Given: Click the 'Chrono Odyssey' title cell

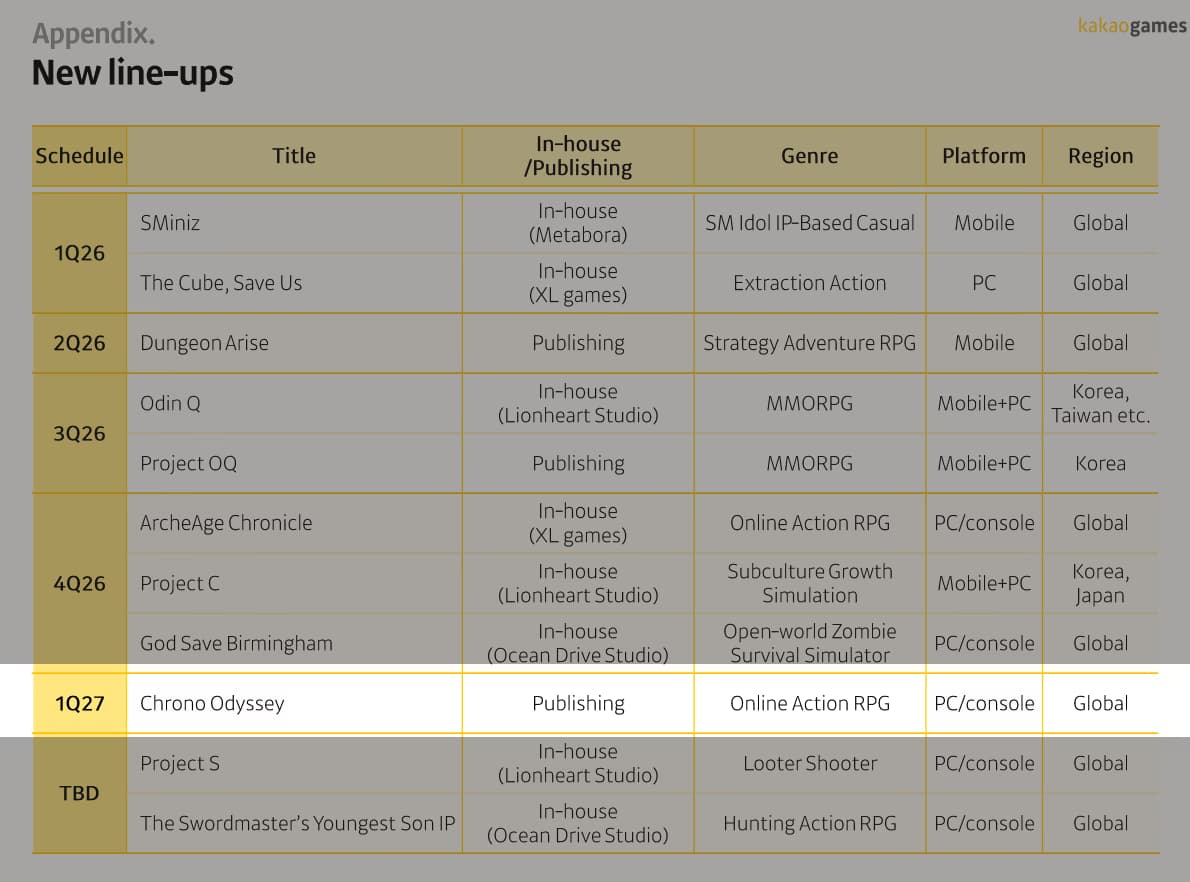Looking at the screenshot, I should click(x=294, y=704).
